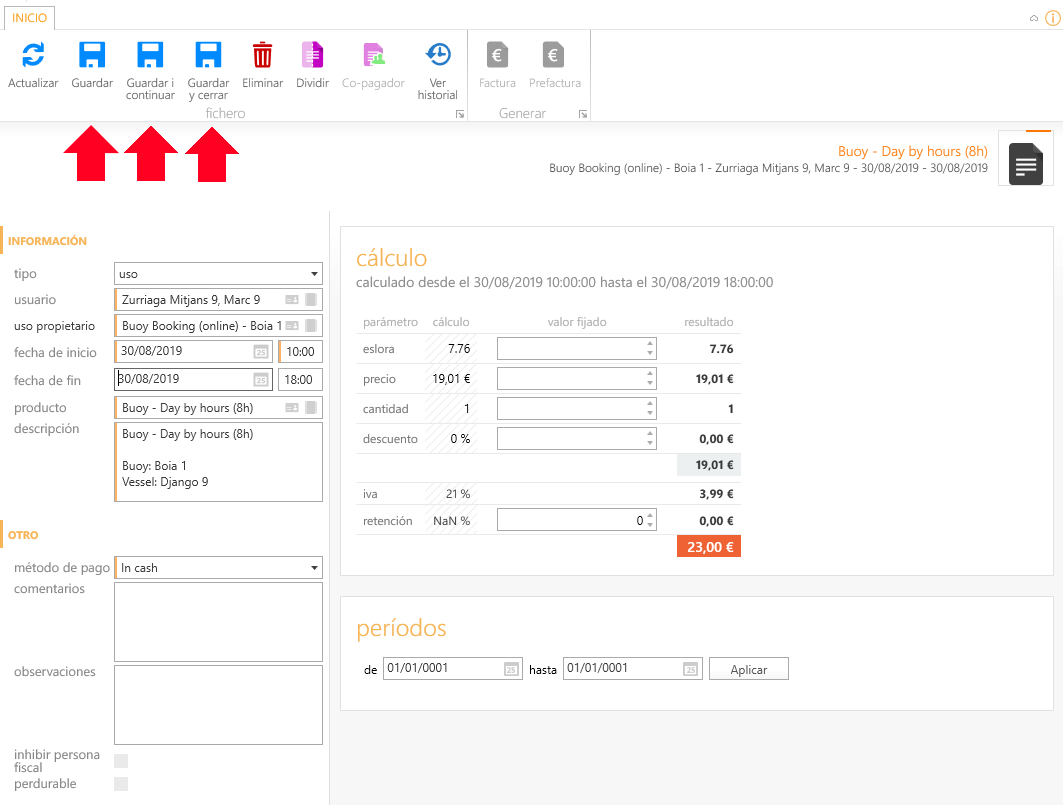Click the total amount 23,00 €

tap(709, 547)
